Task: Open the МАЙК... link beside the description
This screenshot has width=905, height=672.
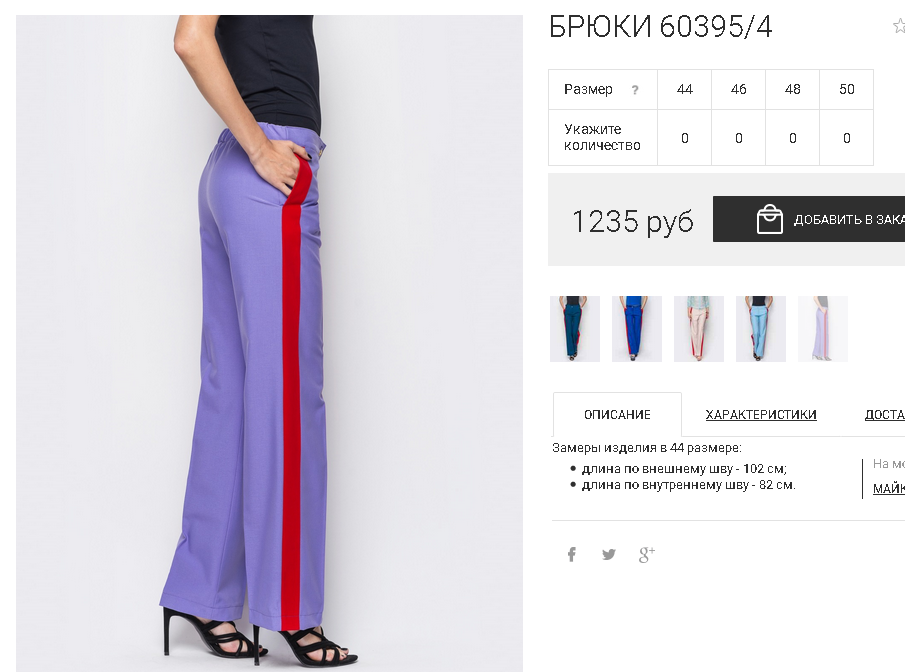Action: (x=889, y=489)
